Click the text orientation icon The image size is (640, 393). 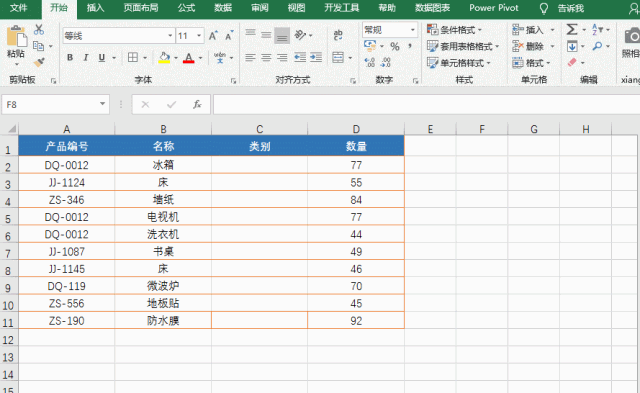300,35
